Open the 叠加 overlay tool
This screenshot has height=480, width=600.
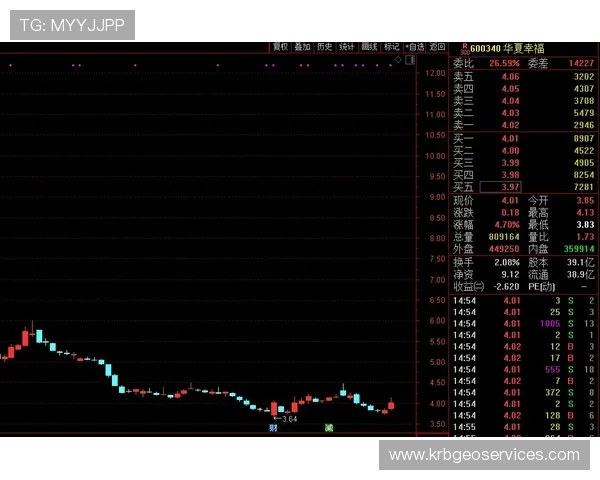[x=302, y=46]
